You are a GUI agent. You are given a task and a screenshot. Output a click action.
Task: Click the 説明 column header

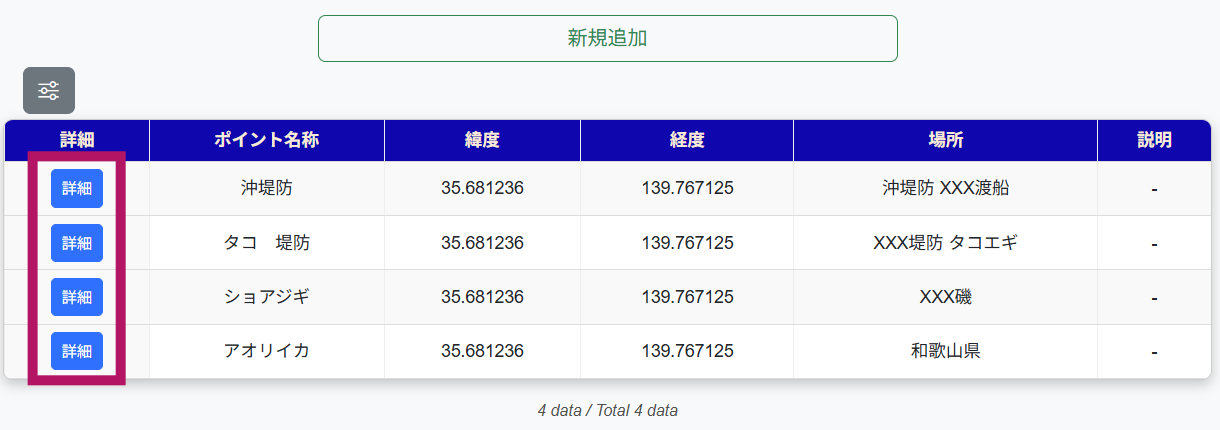pos(1154,140)
